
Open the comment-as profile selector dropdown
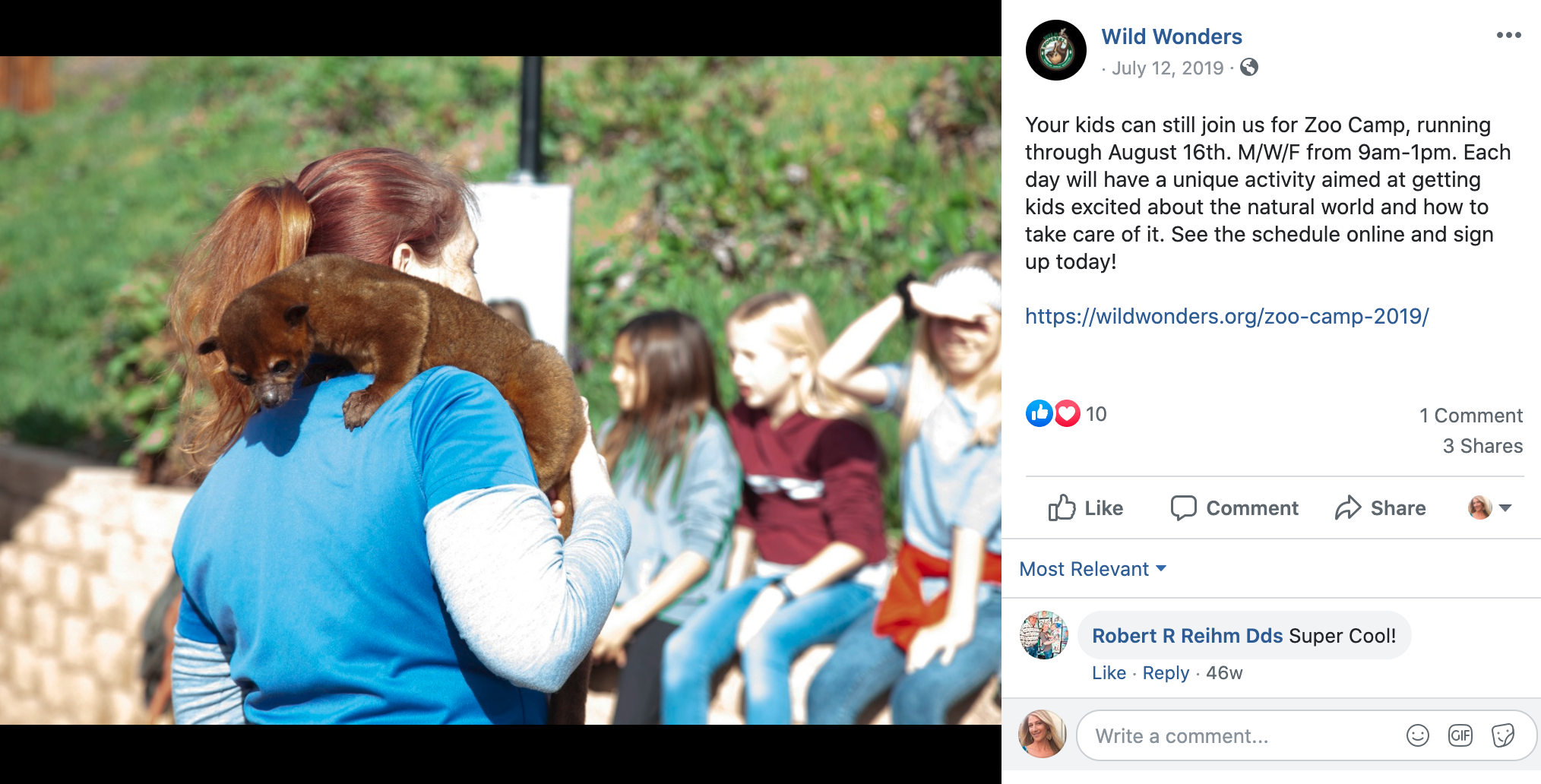click(x=1489, y=507)
